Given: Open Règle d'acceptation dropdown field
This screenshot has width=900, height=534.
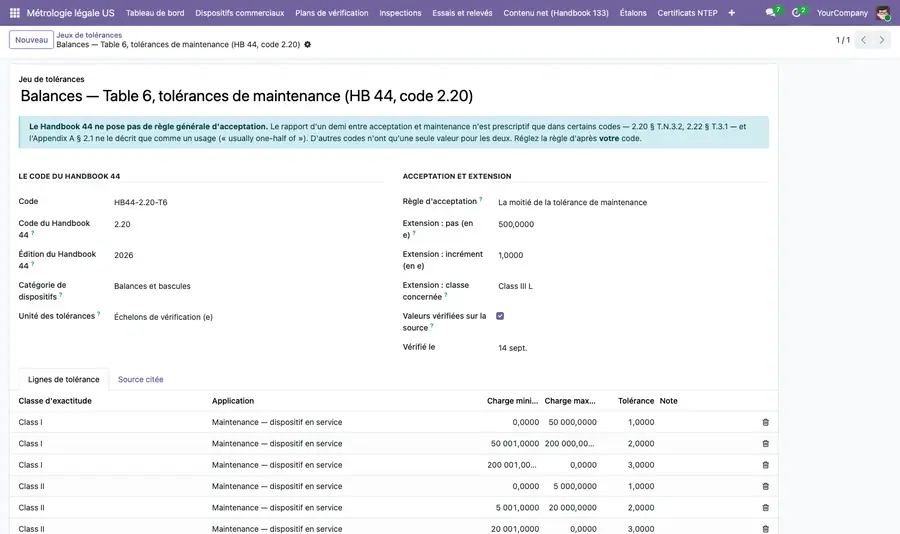Looking at the screenshot, I should coord(633,202).
